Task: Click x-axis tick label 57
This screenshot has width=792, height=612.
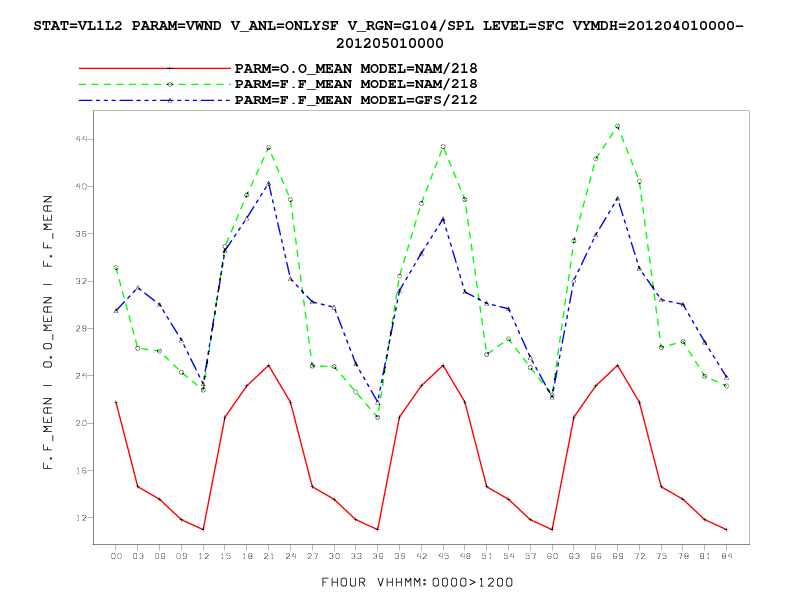Action: pyautogui.click(x=530, y=556)
